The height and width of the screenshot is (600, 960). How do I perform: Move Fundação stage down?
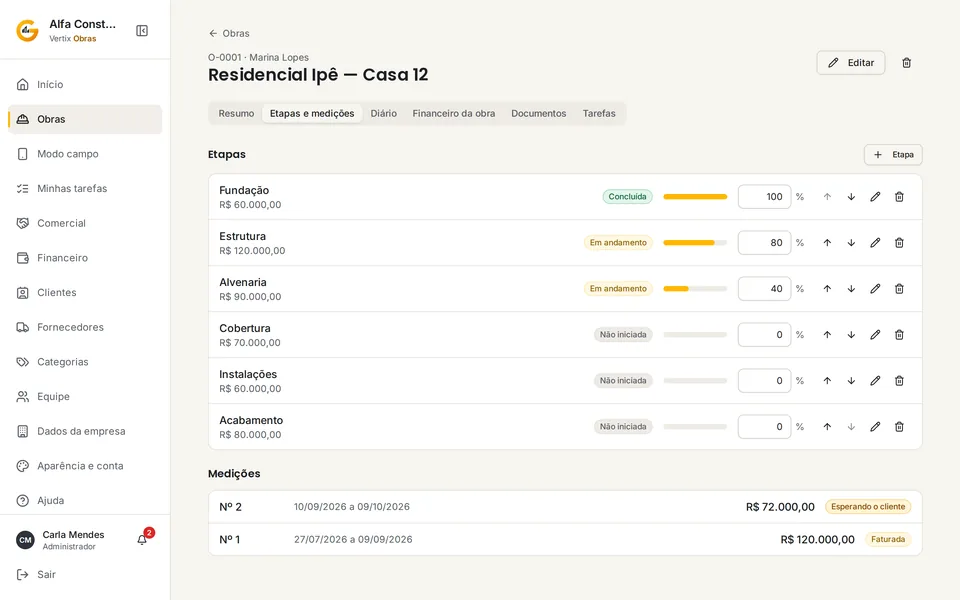pos(851,197)
